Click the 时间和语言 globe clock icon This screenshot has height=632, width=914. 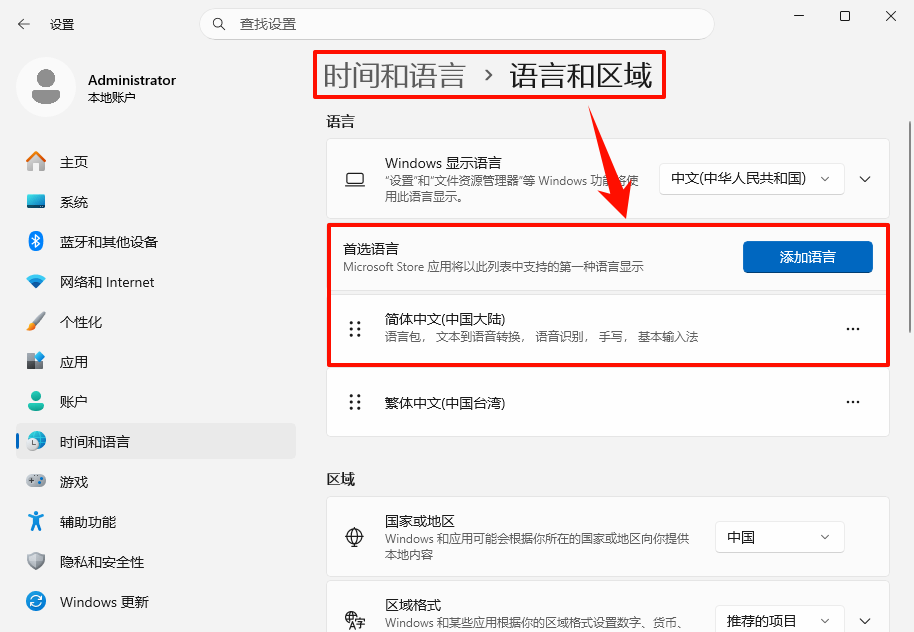point(37,441)
